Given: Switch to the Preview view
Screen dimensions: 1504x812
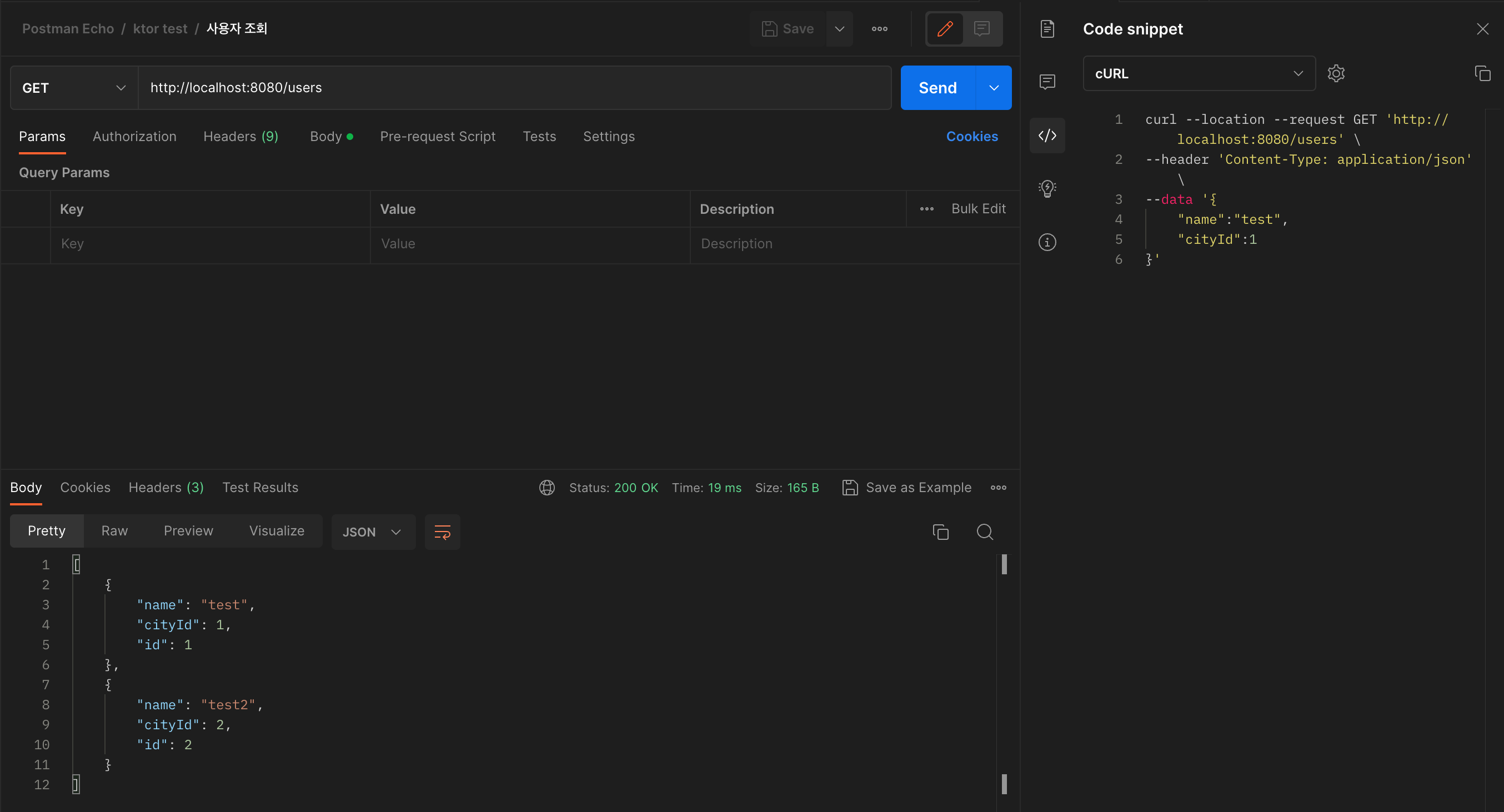Looking at the screenshot, I should (x=189, y=531).
